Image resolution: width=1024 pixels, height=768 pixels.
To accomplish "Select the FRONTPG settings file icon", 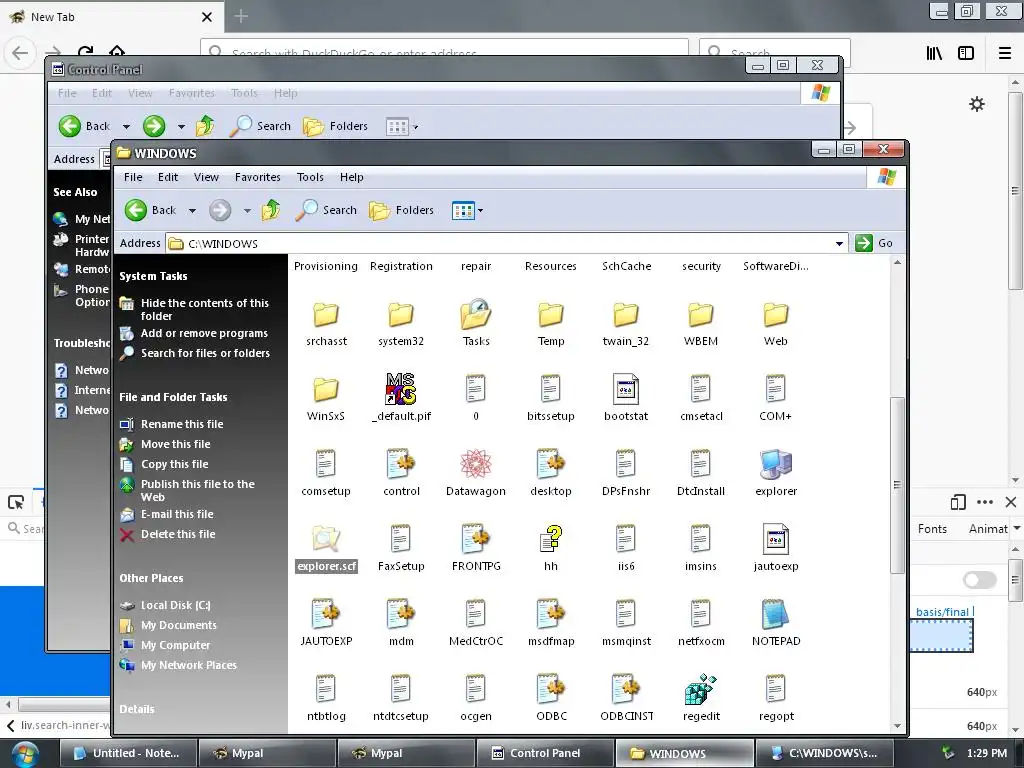I will pyautogui.click(x=475, y=539).
